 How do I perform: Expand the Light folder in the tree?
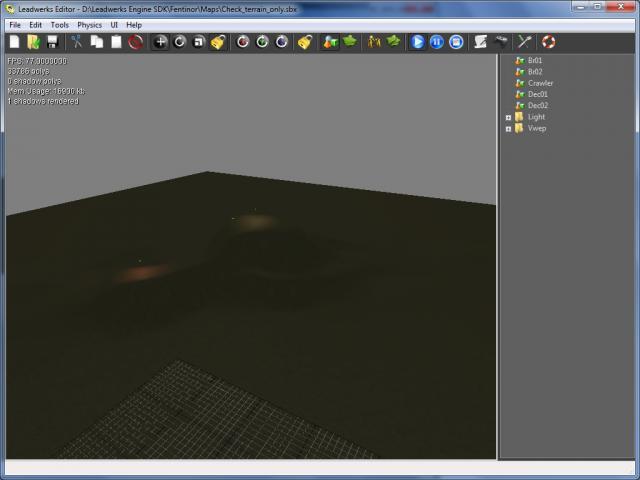tap(508, 117)
